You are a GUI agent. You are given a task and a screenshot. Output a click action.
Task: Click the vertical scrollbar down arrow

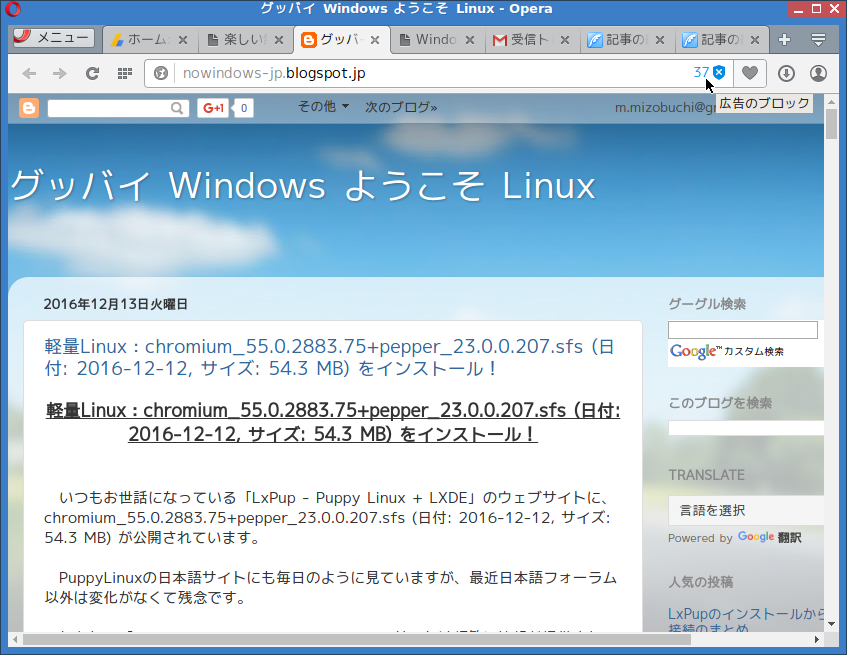click(x=831, y=624)
